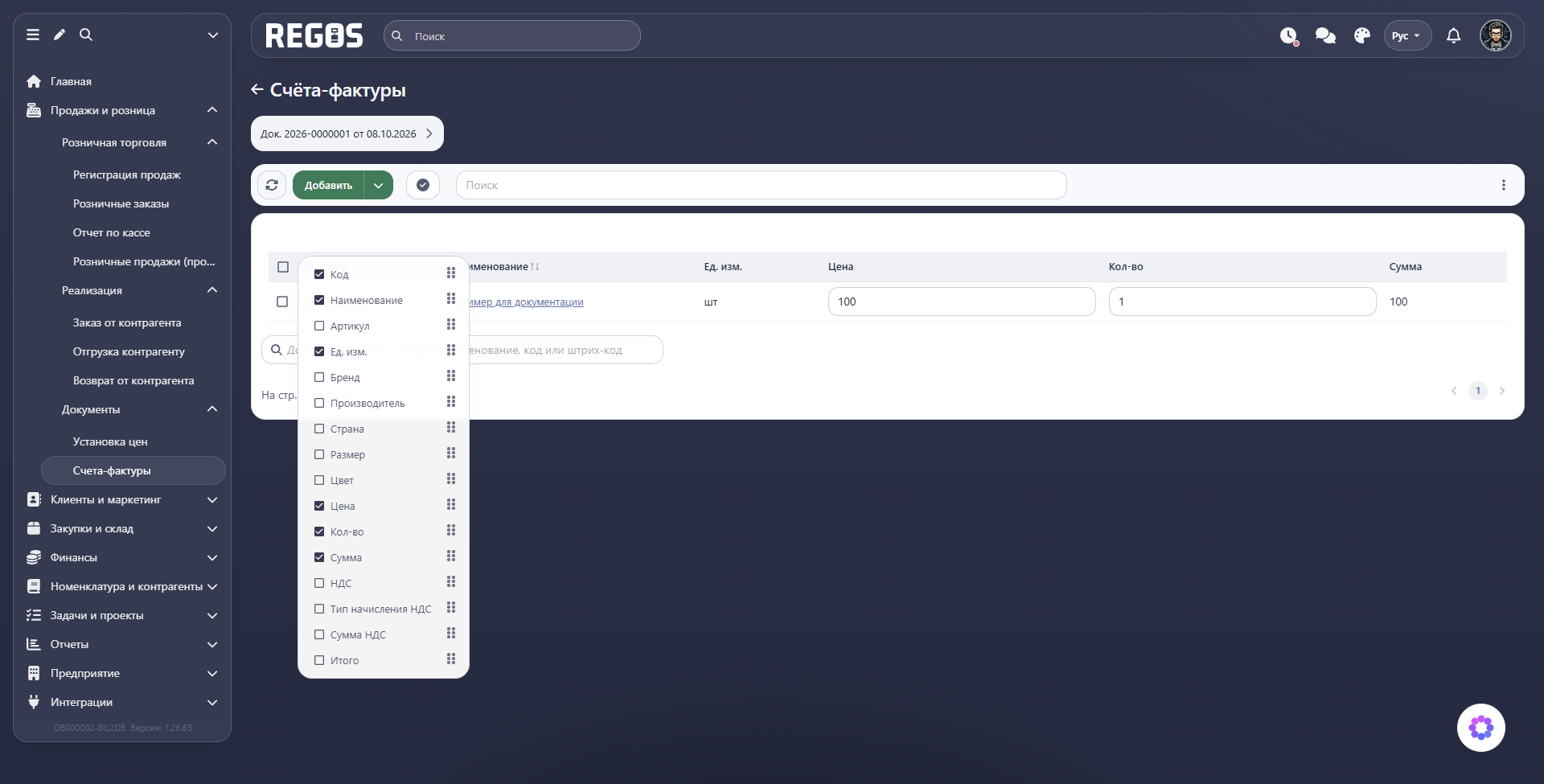The width and height of the screenshot is (1544, 784).
Task: Click the round checkmark icon button
Action: [423, 185]
